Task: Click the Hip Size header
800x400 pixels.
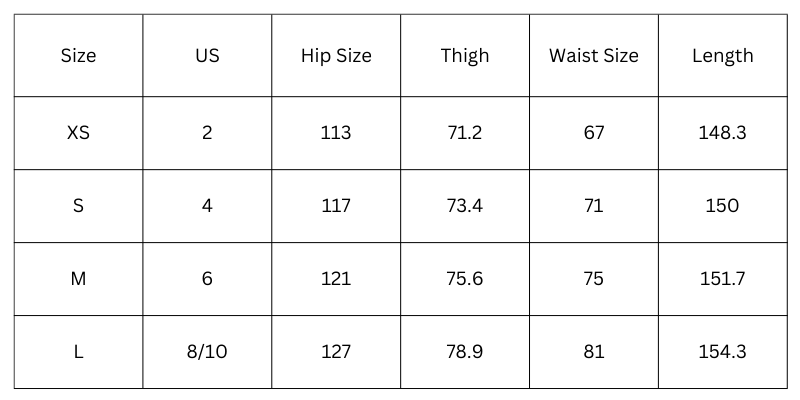Action: coord(336,56)
